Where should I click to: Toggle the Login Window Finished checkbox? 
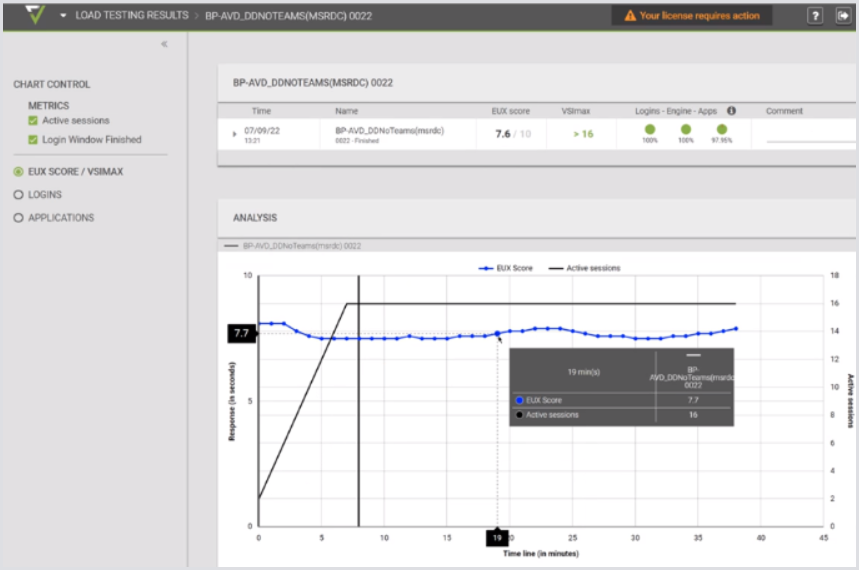pyautogui.click(x=33, y=140)
